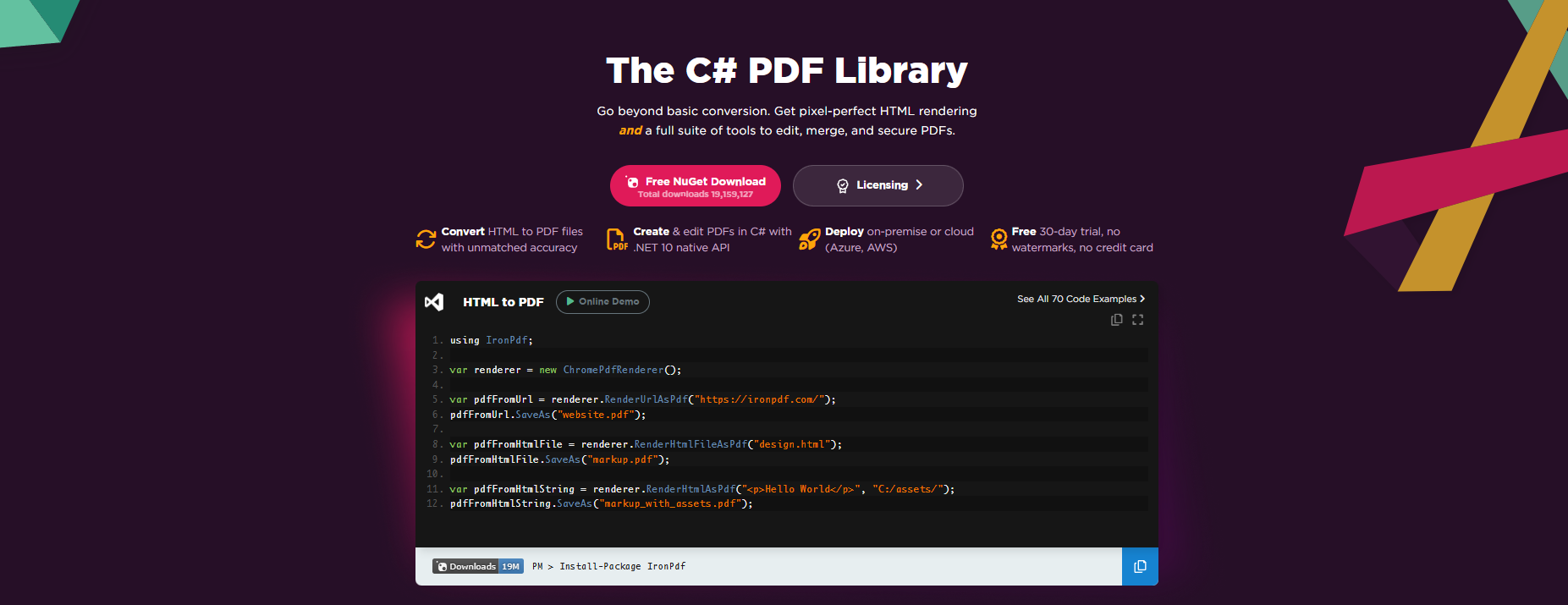1568x605 pixels.
Task: Click the blue copy install command button
Action: [x=1140, y=567]
